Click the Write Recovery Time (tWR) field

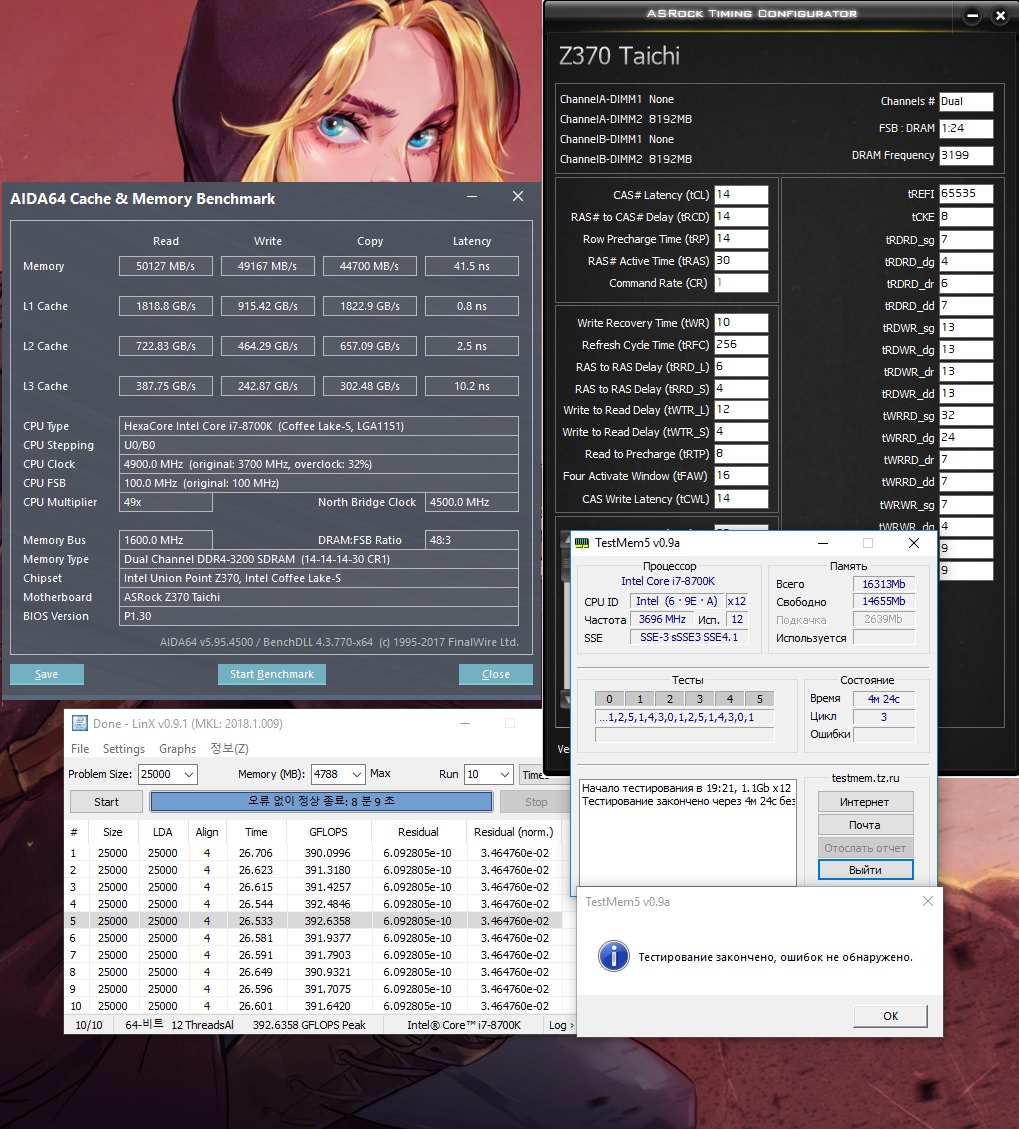tap(741, 323)
